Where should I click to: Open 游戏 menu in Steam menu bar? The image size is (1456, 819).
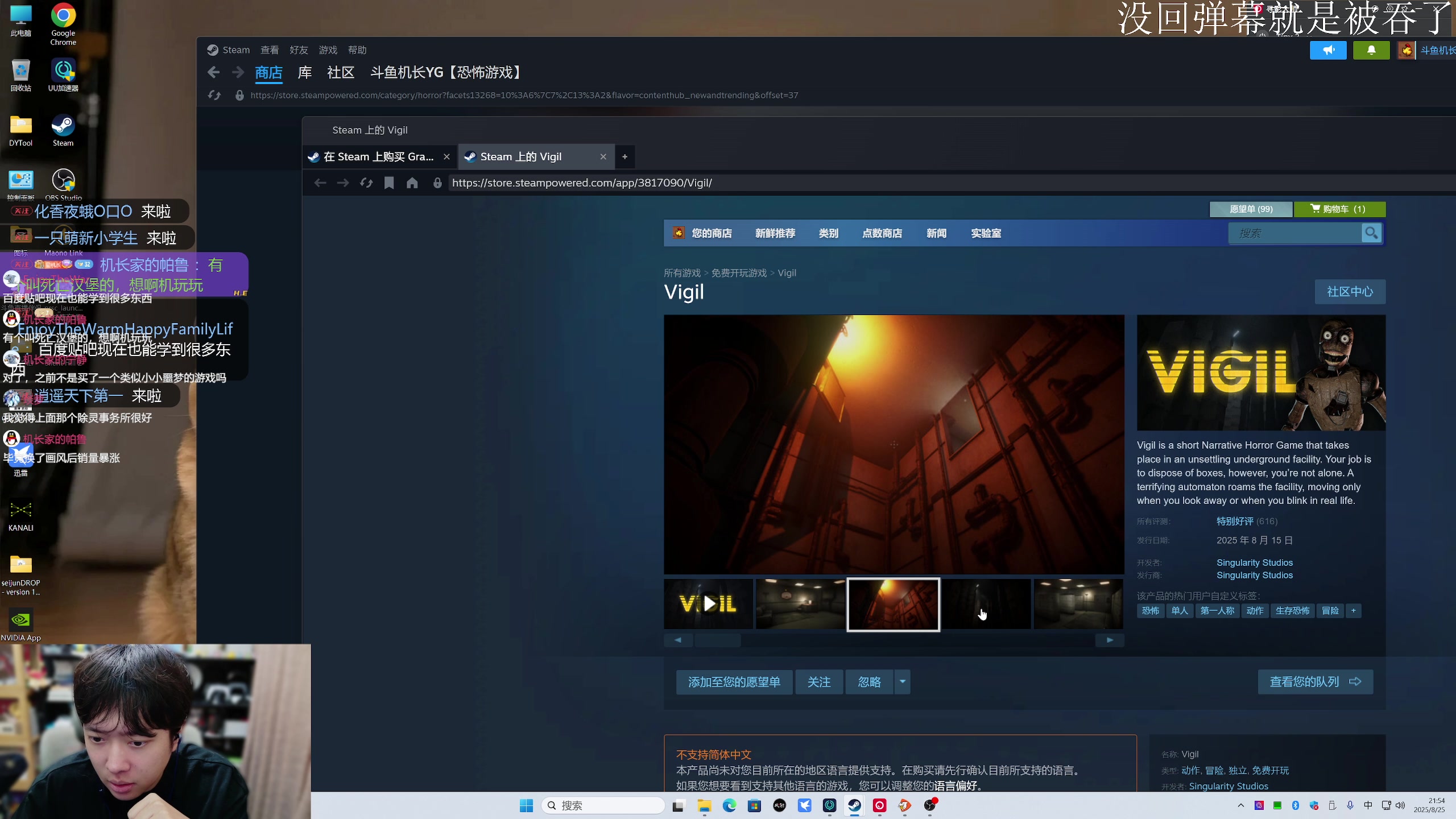coord(328,50)
